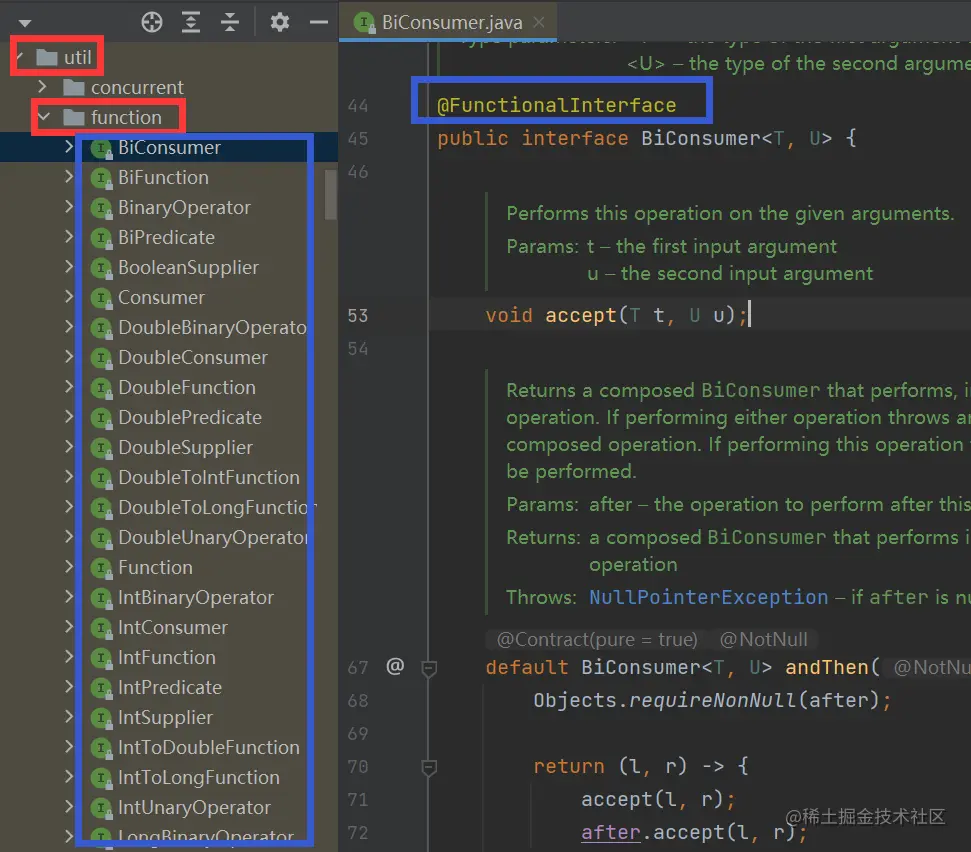971x852 pixels.
Task: Select IntToLongFunction in the tree
Action: coord(199,777)
